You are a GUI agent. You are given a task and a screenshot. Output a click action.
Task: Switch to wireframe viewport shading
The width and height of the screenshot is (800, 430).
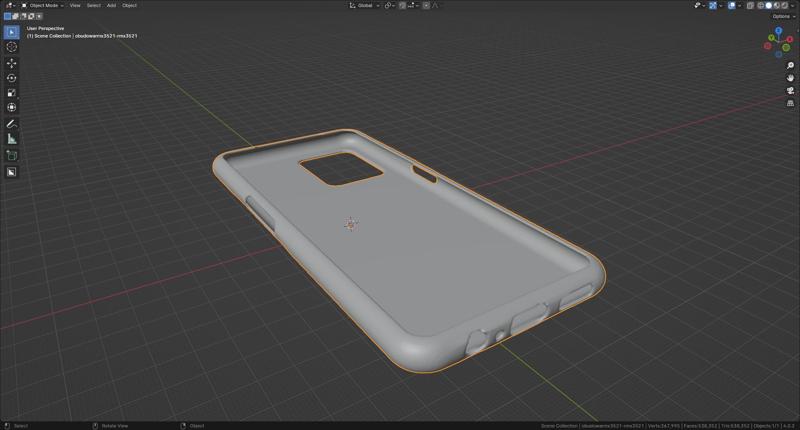[761, 5]
